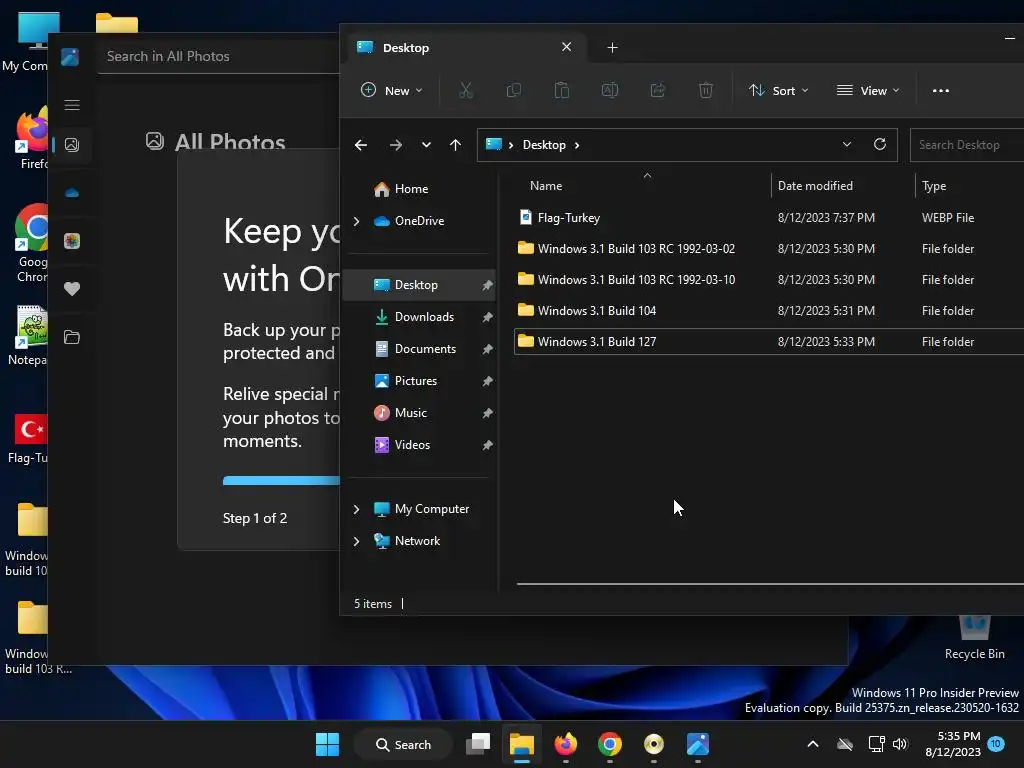
Task: Switch to Photos app in taskbar
Action: 697,744
